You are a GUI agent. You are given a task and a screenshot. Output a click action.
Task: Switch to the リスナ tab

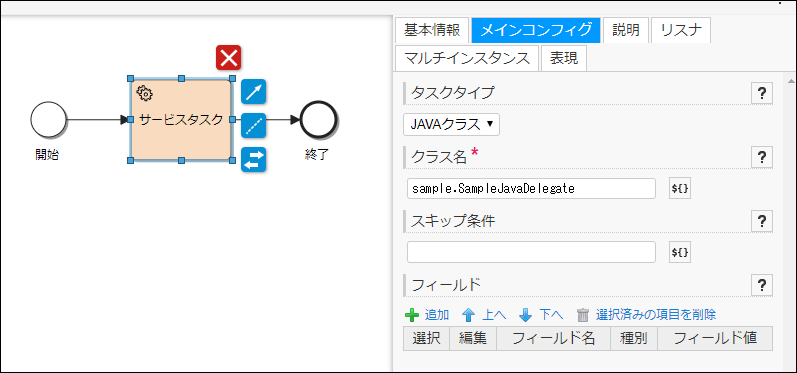681,30
